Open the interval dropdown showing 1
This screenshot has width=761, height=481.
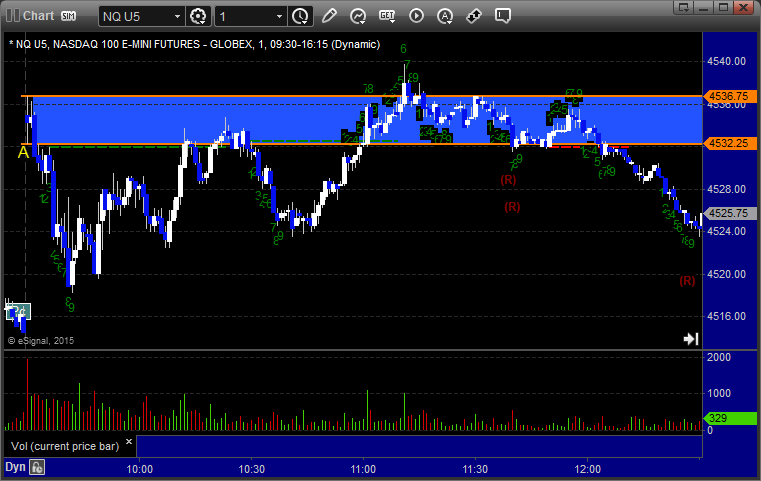coord(251,17)
